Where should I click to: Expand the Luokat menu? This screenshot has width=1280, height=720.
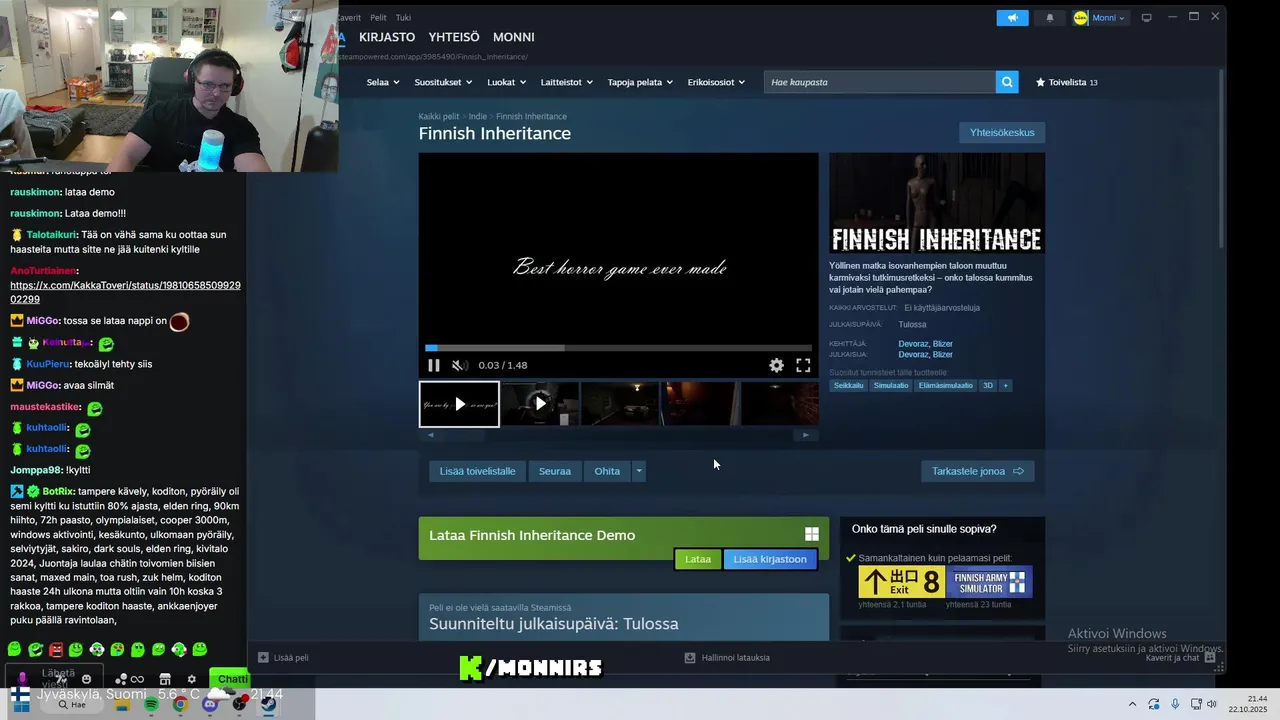(506, 82)
